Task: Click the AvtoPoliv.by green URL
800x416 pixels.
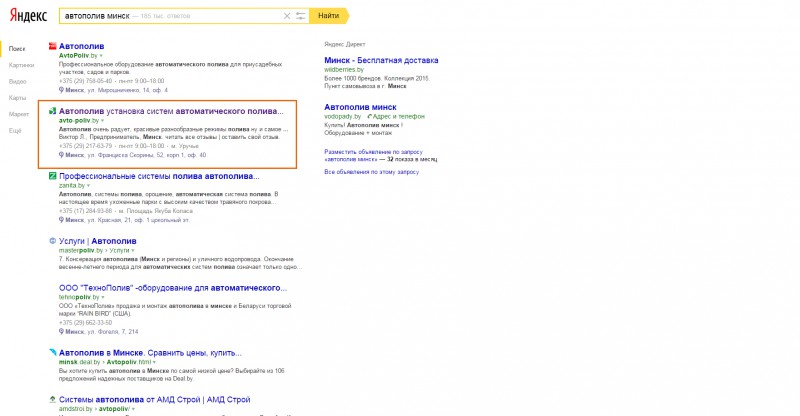Action: (x=78, y=56)
